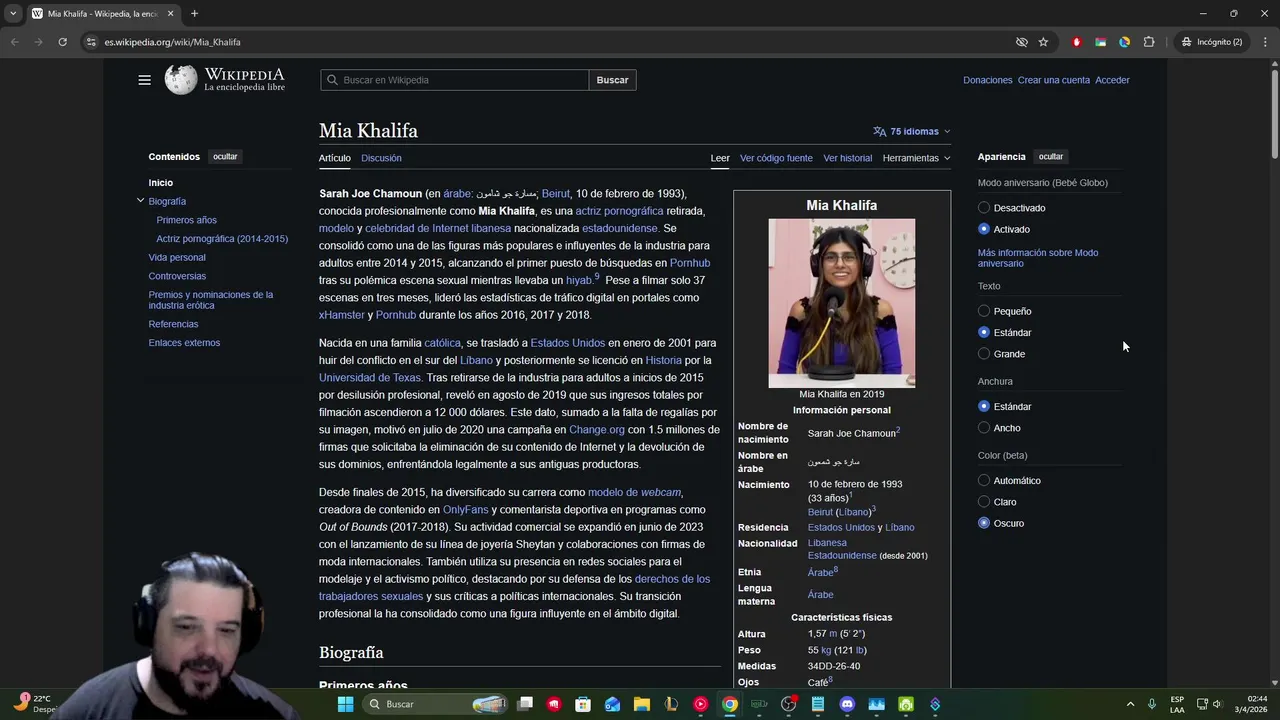Click the volume speaker tray icon
1280x720 pixels.
1217,704
